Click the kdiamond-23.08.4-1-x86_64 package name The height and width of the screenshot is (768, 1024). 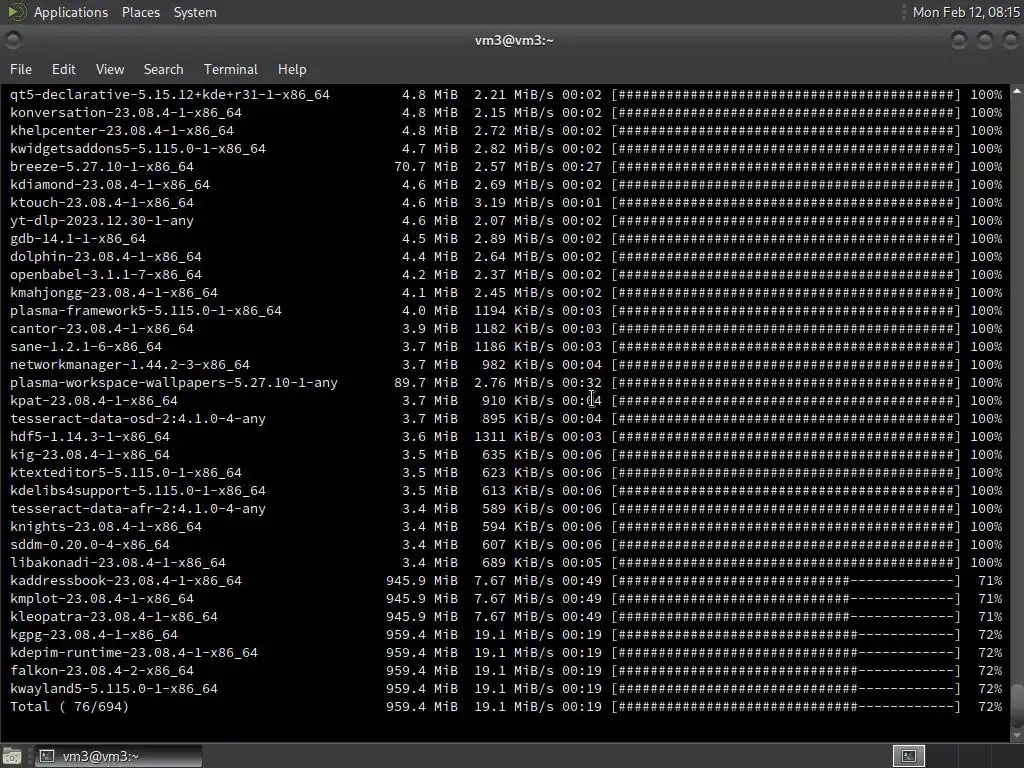click(x=110, y=184)
